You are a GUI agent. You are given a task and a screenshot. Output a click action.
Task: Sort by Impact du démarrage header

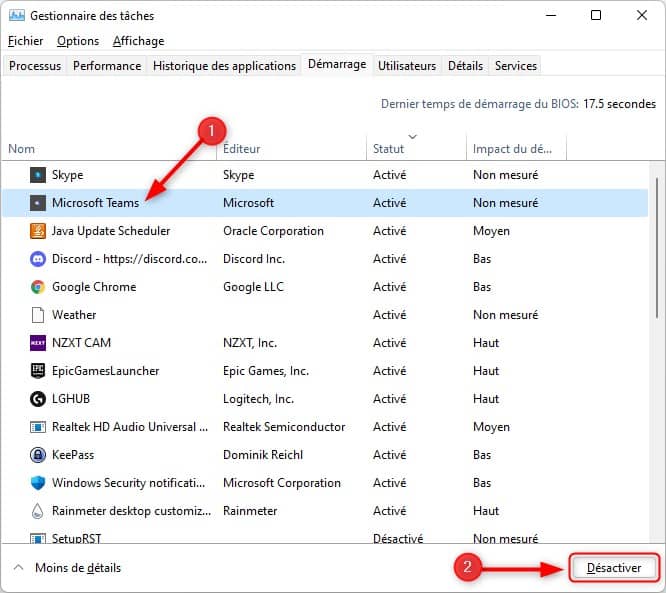point(516,148)
